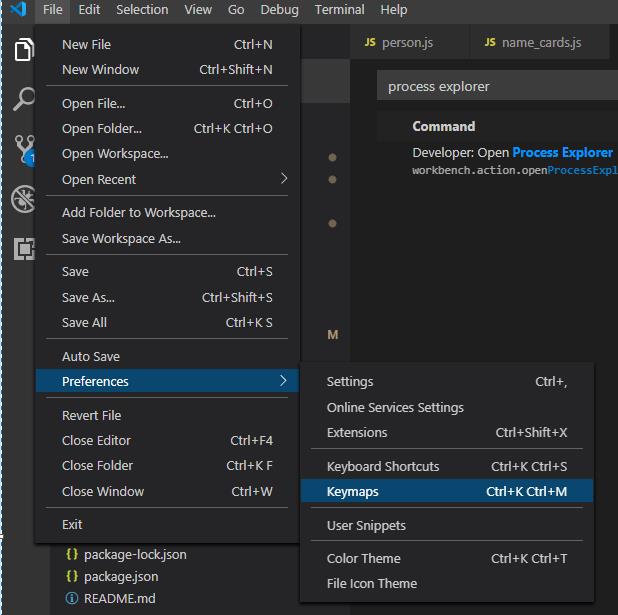Click the 'process explorer' search field
Image resolution: width=618 pixels, height=615 pixels.
497,86
